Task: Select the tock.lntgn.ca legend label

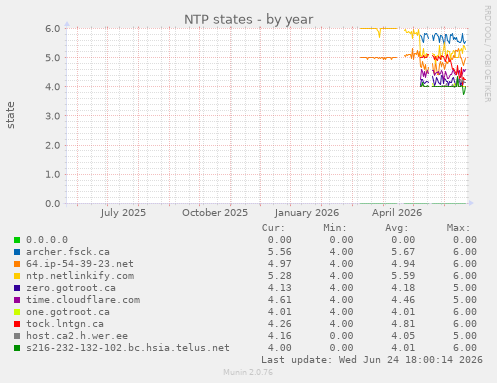Action: (65, 324)
